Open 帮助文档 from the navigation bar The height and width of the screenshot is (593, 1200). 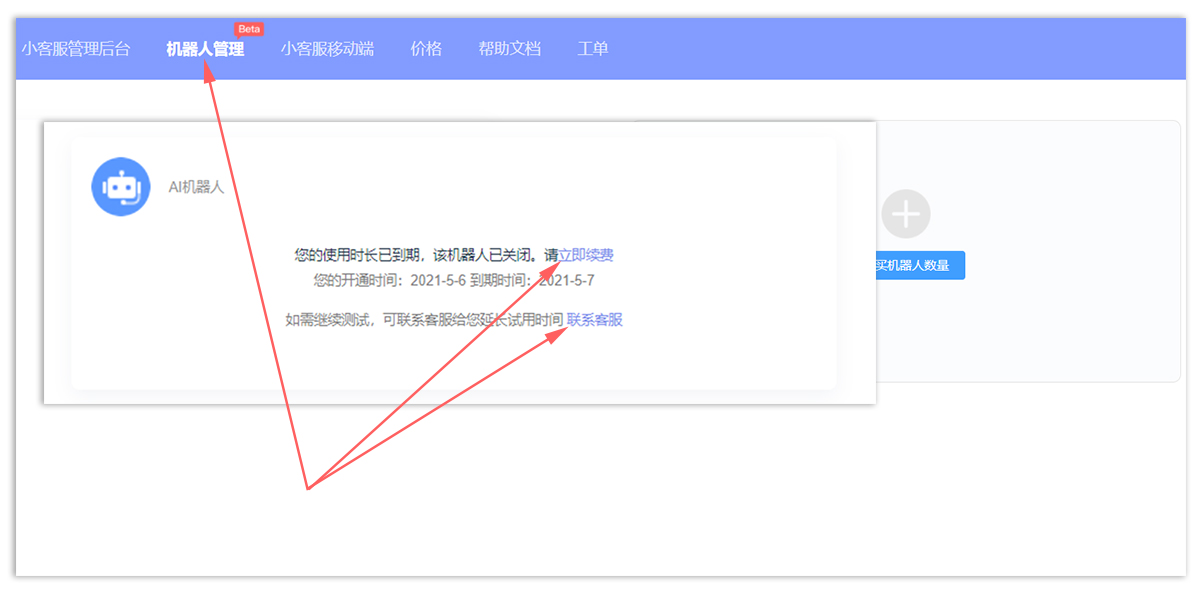point(509,48)
